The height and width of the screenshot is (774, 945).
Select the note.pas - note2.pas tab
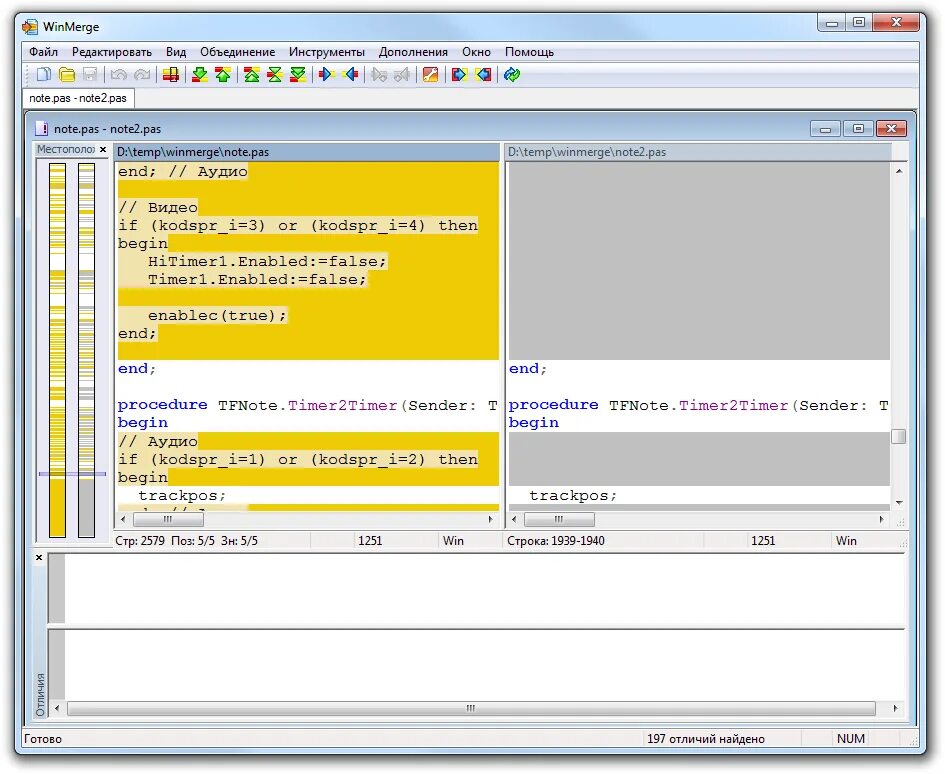tap(78, 98)
